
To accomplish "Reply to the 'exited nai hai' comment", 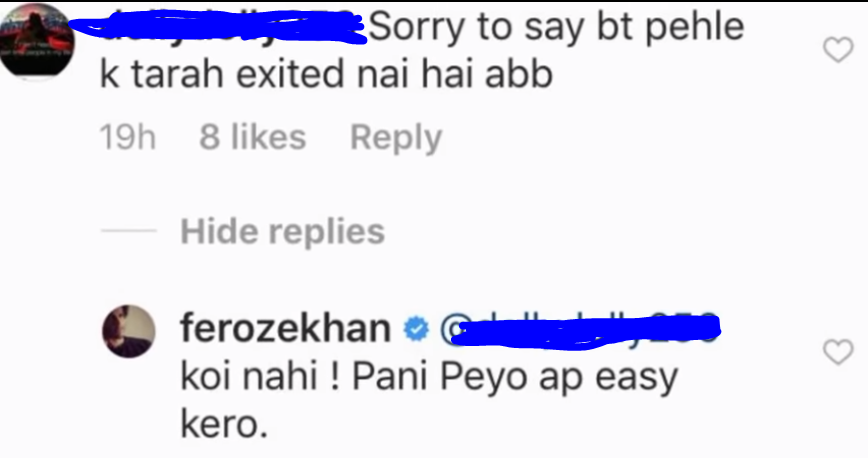I will 396,137.
